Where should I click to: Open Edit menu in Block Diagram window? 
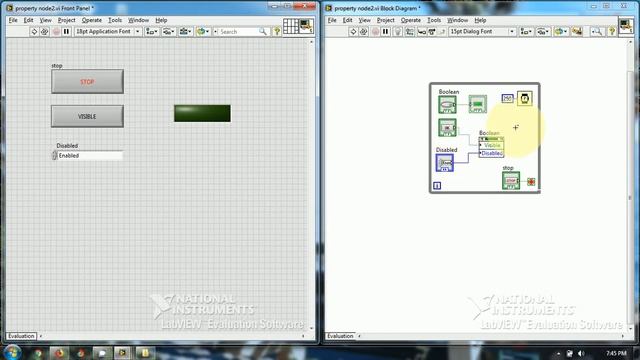click(x=347, y=20)
